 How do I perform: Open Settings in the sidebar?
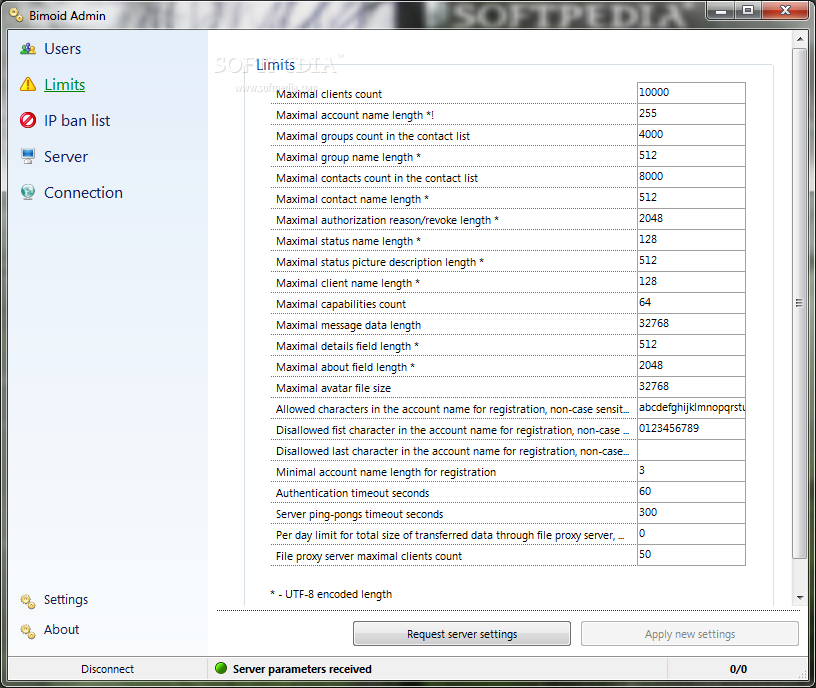tap(66, 600)
